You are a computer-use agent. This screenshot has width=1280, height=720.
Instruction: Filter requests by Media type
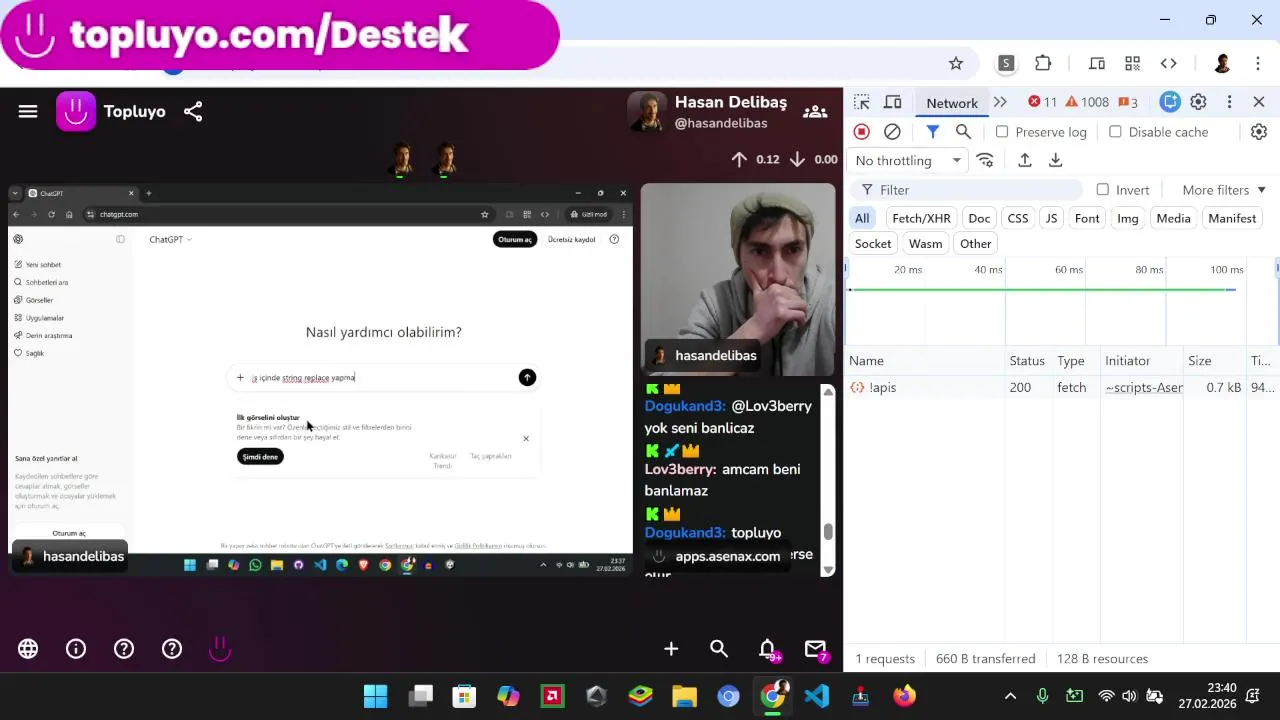click(1173, 218)
